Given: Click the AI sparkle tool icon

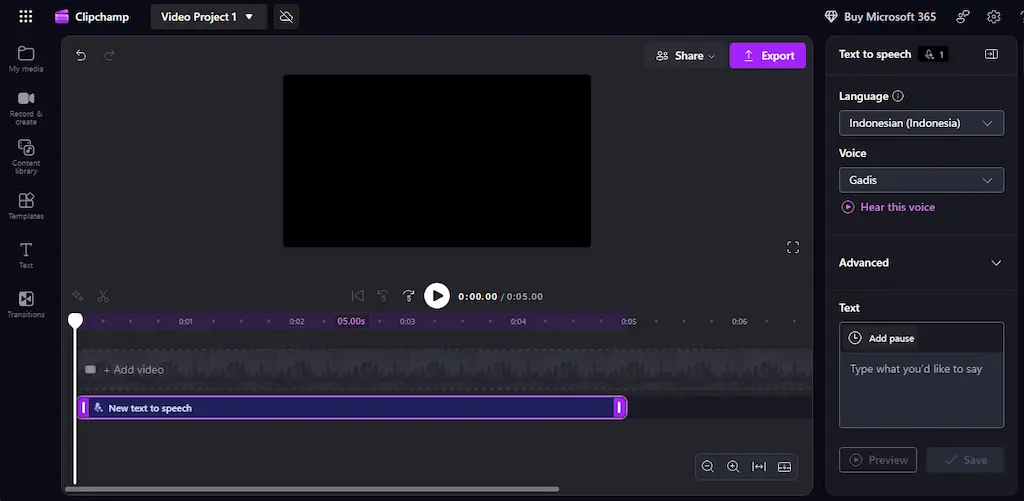Looking at the screenshot, I should pyautogui.click(x=77, y=296).
